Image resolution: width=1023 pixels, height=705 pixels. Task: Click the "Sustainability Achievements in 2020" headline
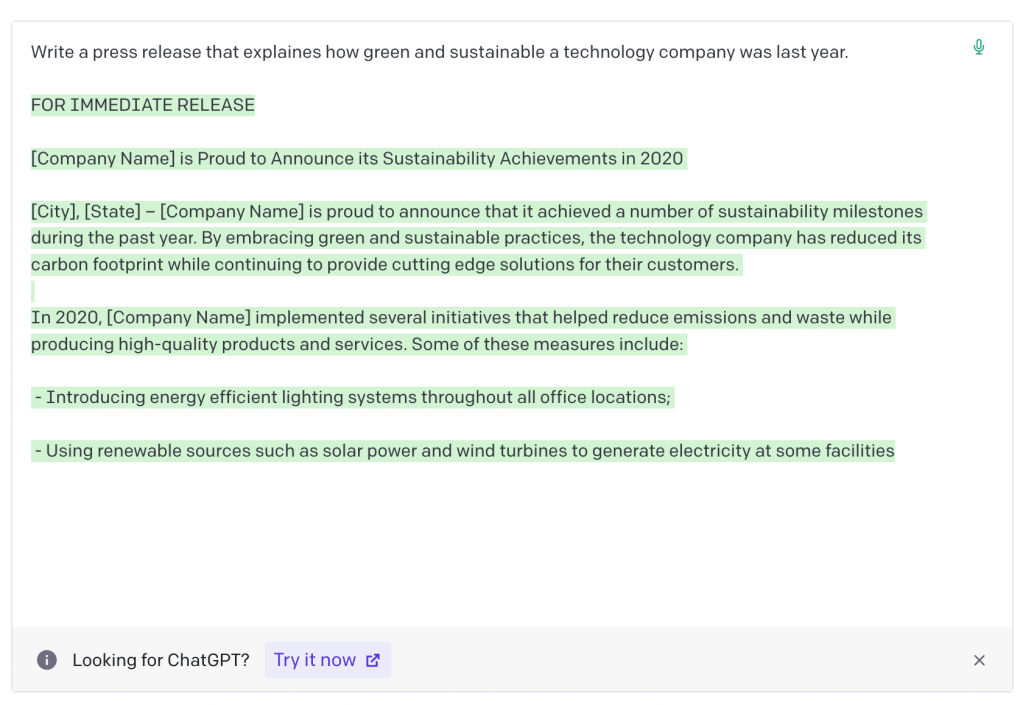[x=532, y=158]
